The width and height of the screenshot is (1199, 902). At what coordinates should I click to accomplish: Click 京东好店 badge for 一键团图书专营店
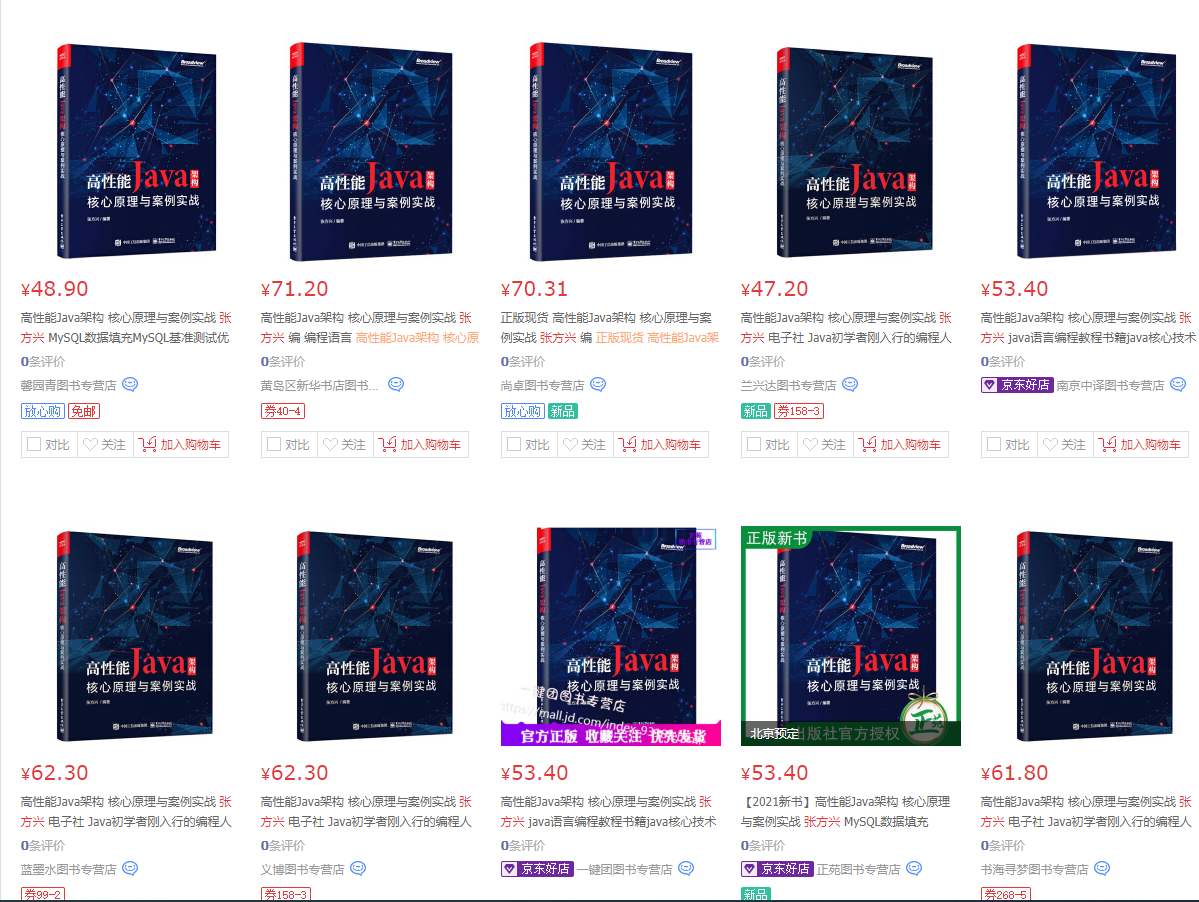[538, 869]
